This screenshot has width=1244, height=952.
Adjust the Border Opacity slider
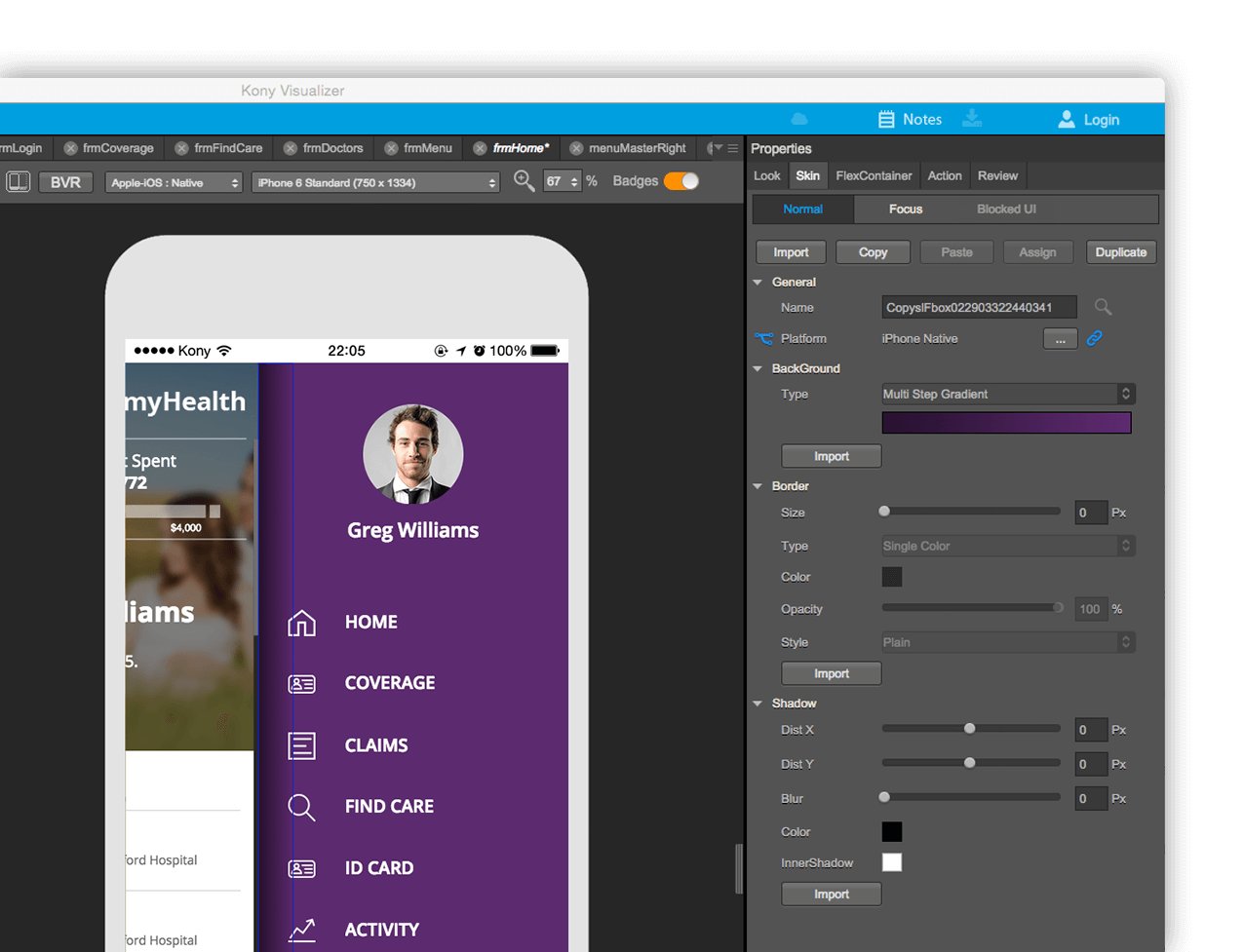pyautogui.click(x=1058, y=607)
